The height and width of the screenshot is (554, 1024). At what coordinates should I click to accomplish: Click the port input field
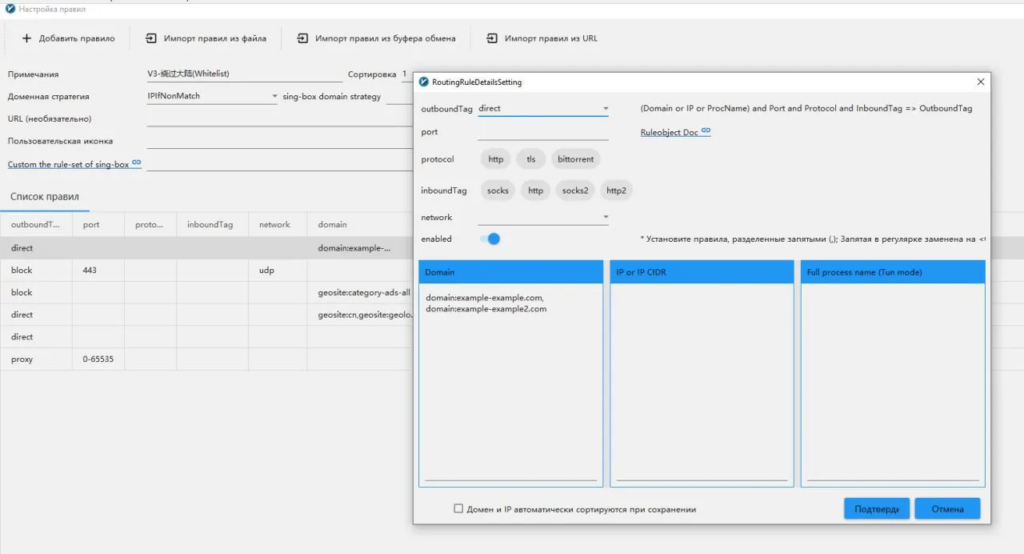[x=543, y=132]
